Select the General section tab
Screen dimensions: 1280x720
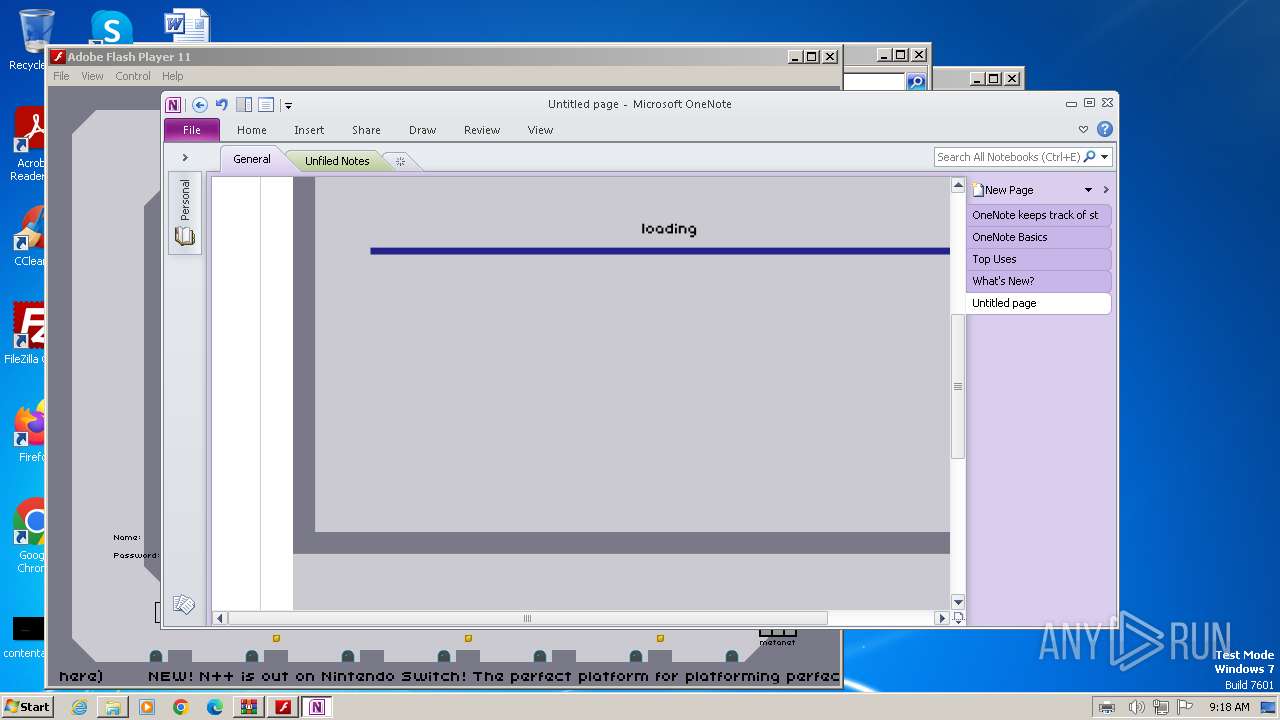252,159
